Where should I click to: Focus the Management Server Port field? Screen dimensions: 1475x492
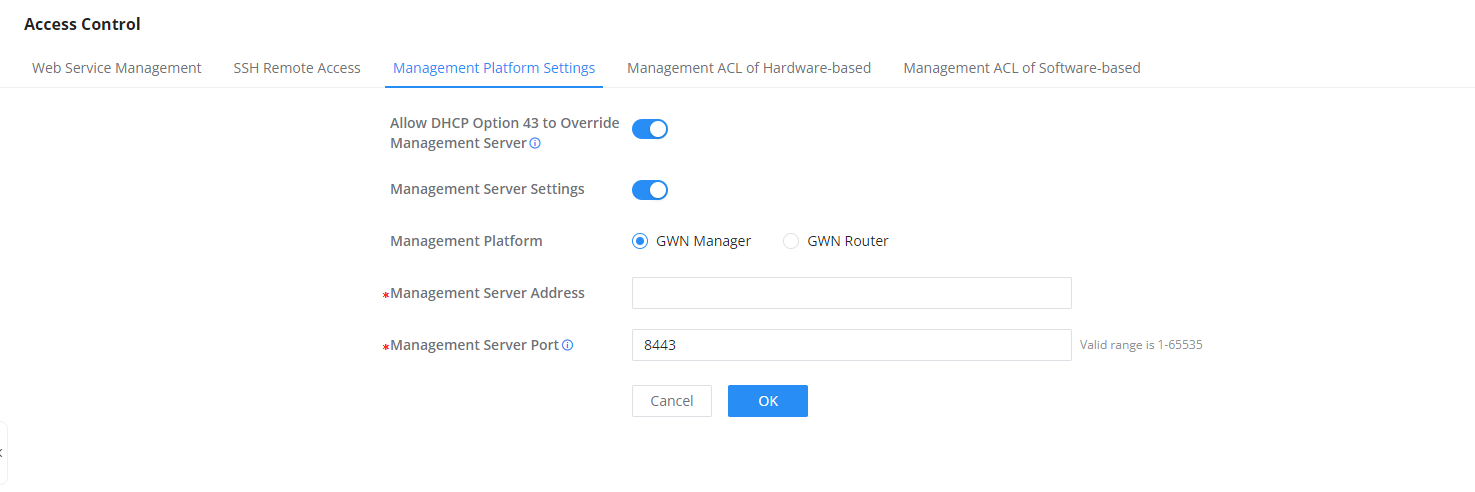tap(852, 345)
